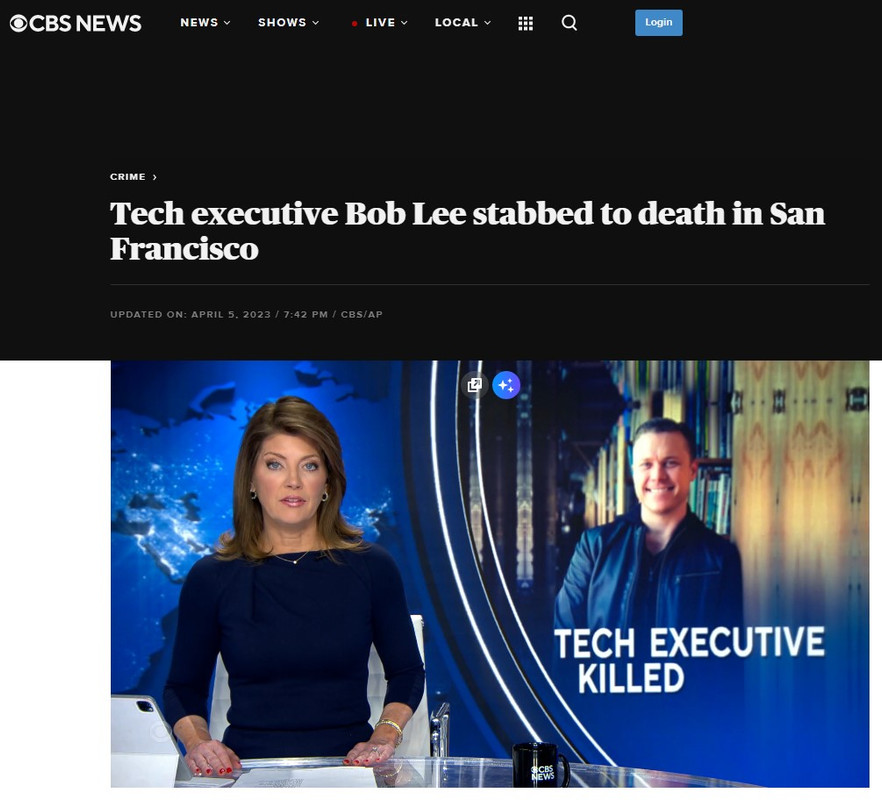Click the red LIVE indicator dot
The height and width of the screenshot is (800, 882).
354,24
